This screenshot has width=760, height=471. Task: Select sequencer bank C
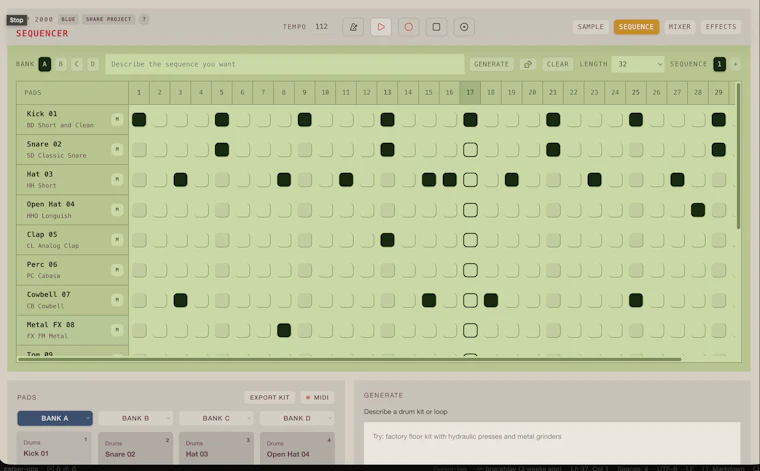(x=77, y=64)
